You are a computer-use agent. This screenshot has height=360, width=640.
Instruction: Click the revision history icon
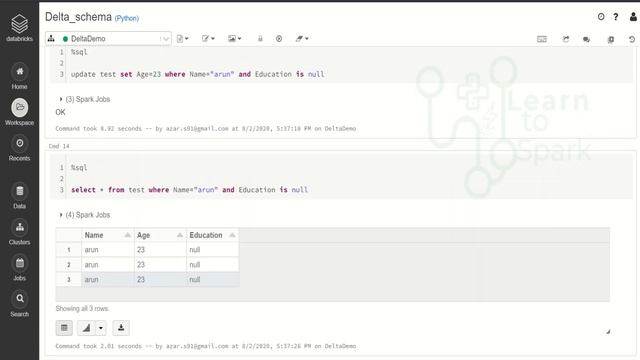click(x=632, y=39)
